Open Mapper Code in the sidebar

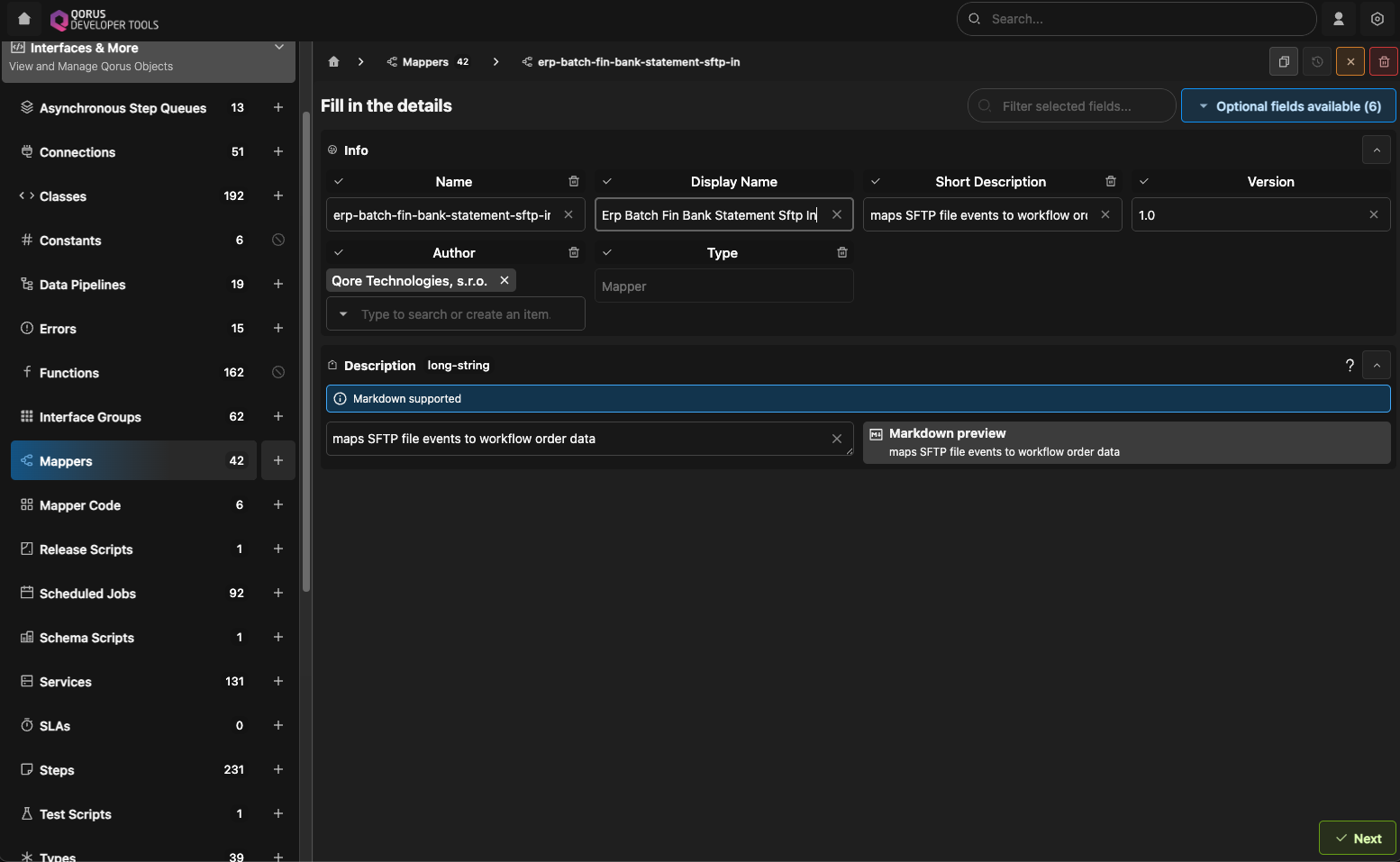coord(133,504)
